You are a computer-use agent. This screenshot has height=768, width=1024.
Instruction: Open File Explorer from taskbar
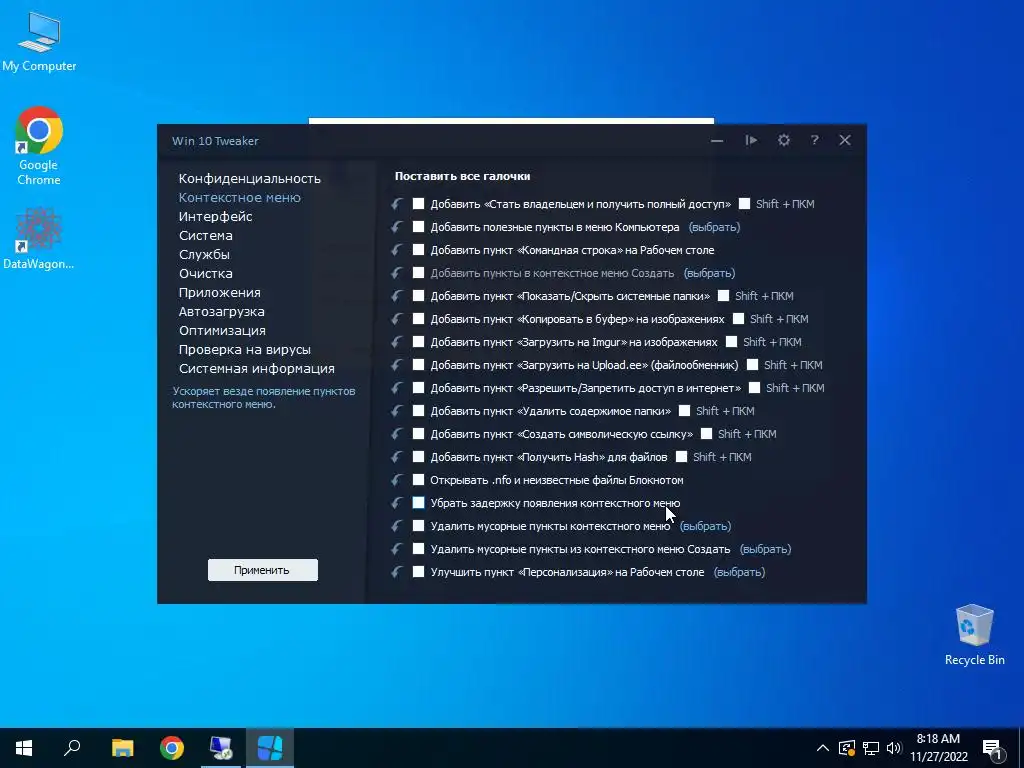[x=122, y=748]
